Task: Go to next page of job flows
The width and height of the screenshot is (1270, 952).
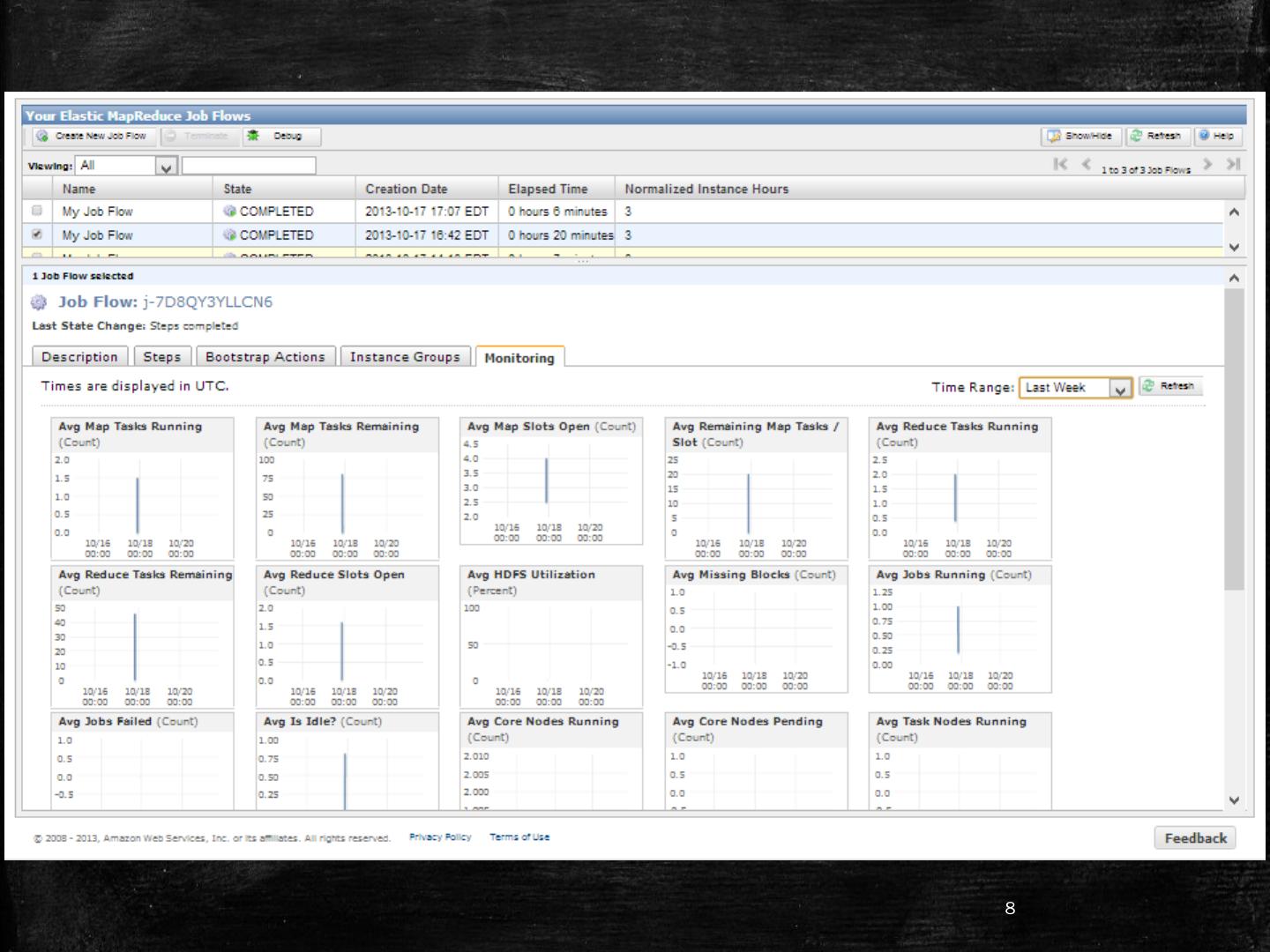Action: (1208, 165)
